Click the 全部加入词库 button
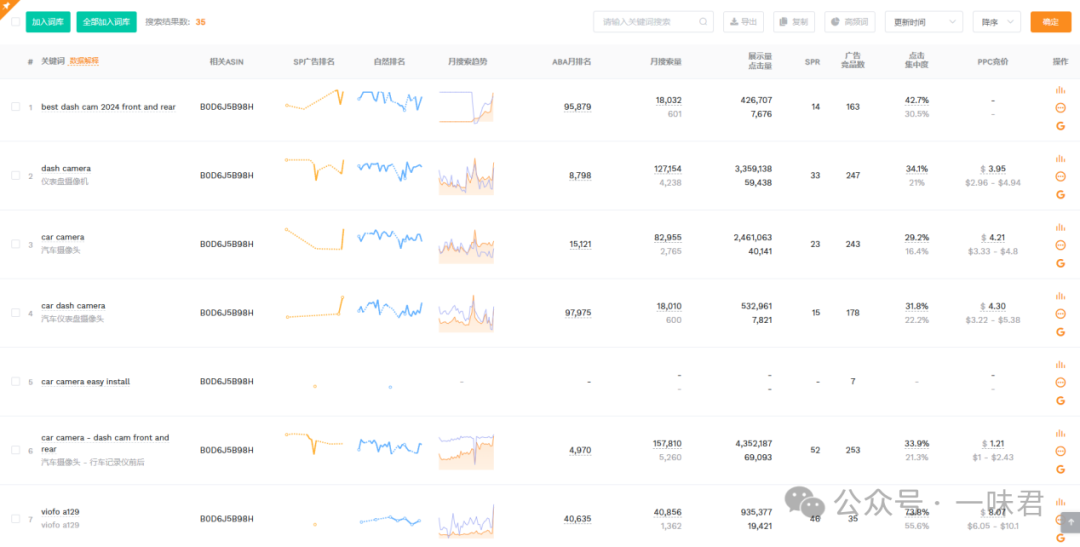1080x547 pixels. coord(106,21)
